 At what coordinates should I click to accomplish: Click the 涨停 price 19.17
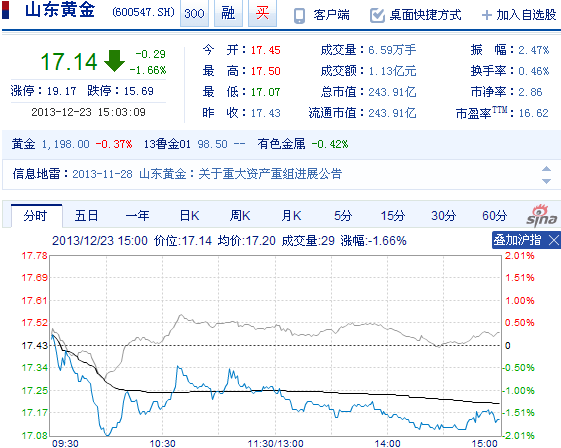point(62,91)
